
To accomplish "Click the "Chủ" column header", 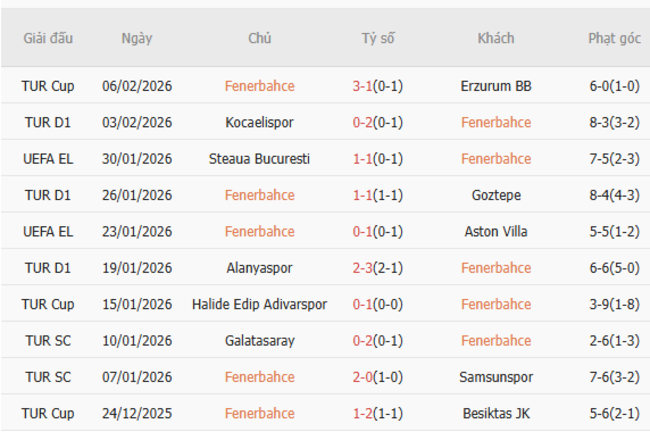I will (259, 39).
